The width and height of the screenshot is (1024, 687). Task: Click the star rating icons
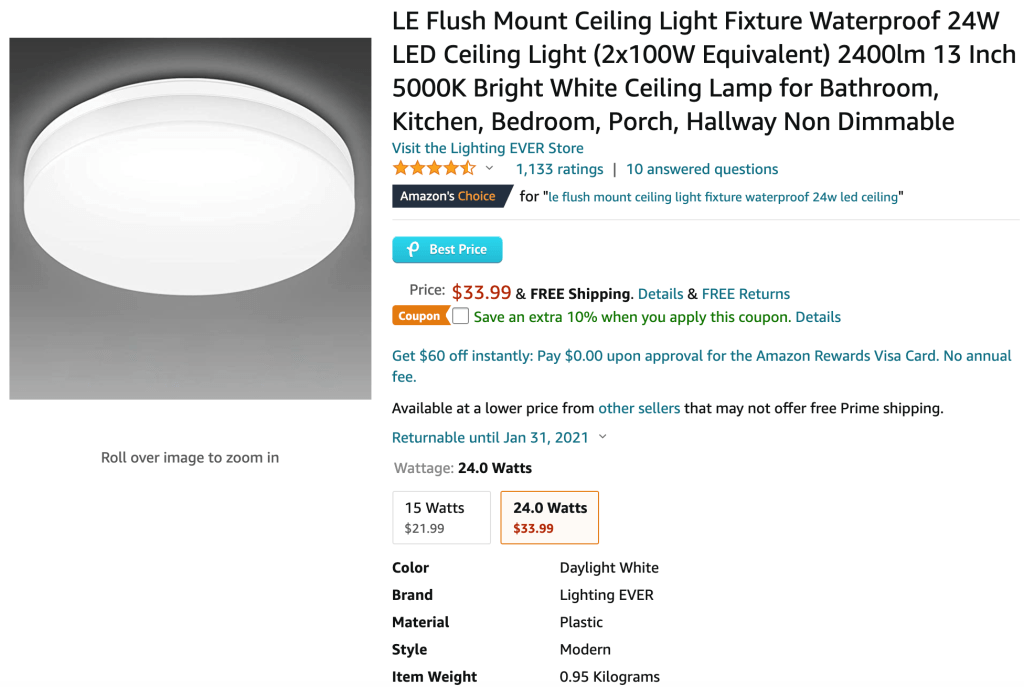434,169
